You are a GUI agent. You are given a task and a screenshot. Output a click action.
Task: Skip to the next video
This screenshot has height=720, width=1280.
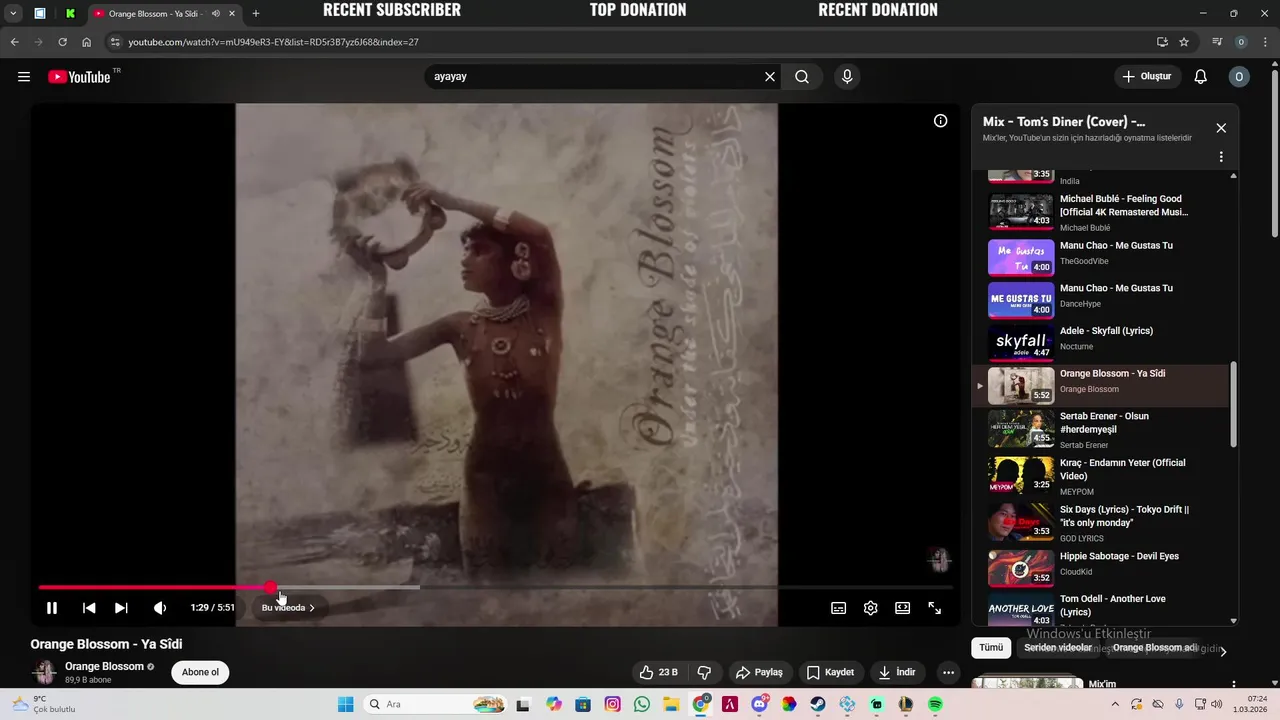[121, 608]
